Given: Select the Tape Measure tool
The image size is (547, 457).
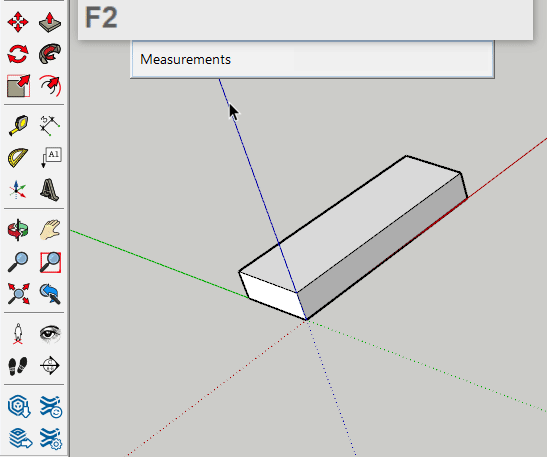Looking at the screenshot, I should (18, 125).
